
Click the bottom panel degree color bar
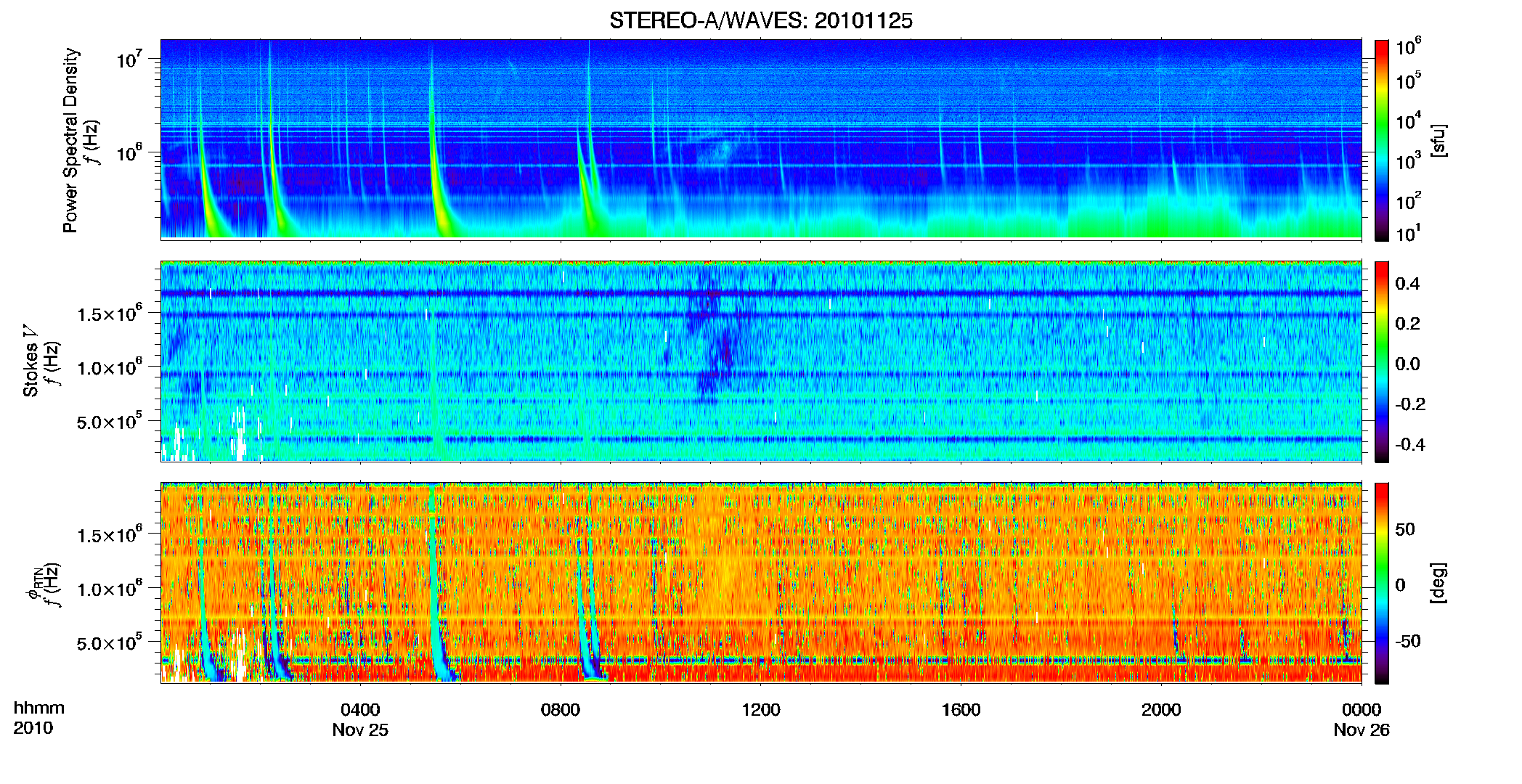tap(1381, 583)
